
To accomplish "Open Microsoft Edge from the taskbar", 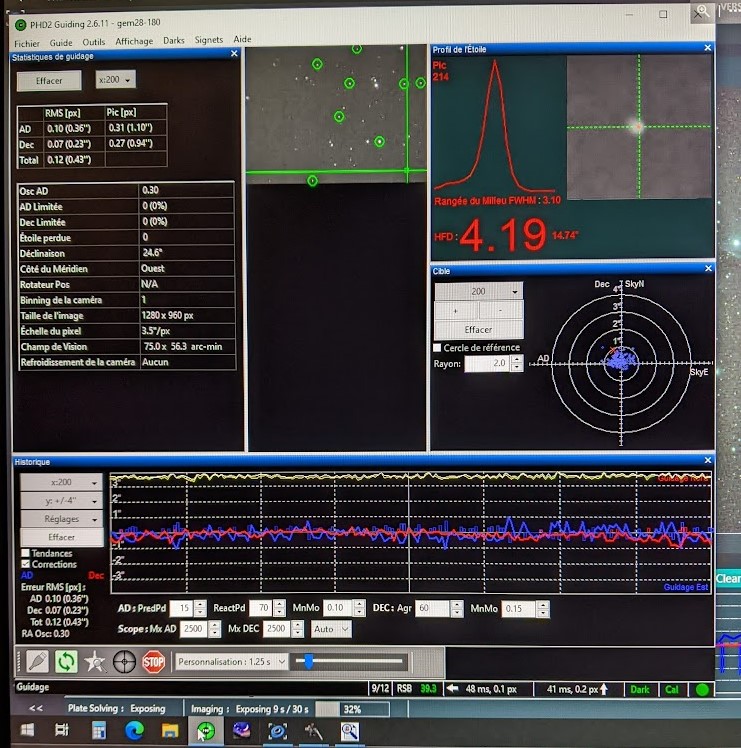I will (135, 730).
